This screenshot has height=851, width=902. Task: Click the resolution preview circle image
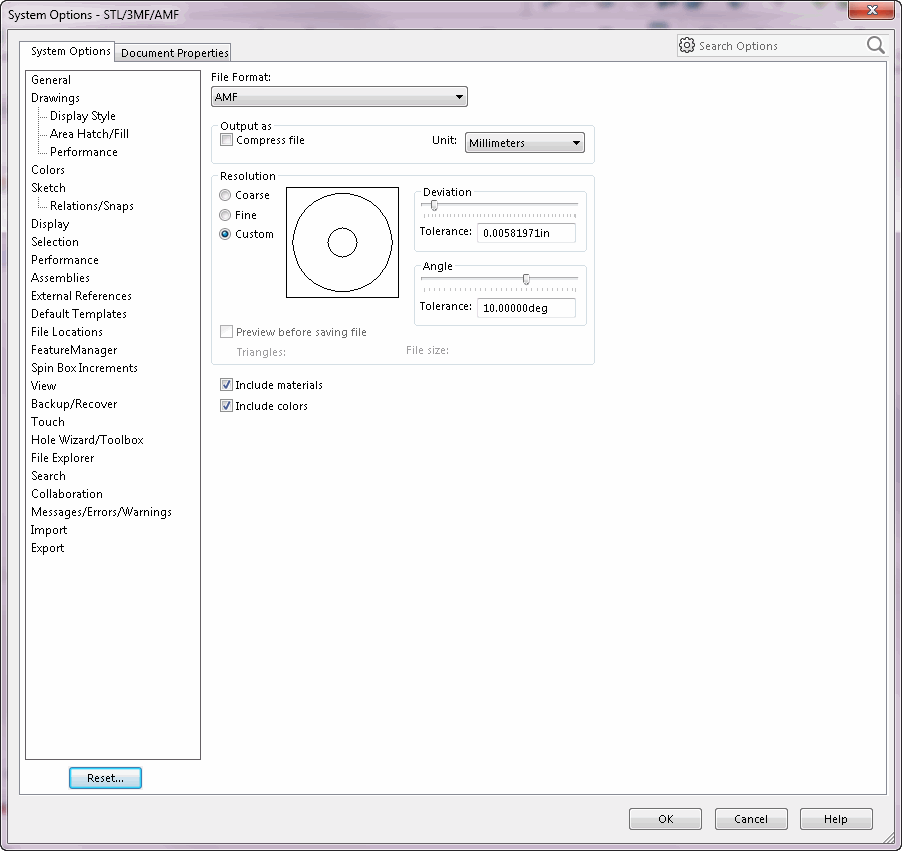tap(342, 242)
